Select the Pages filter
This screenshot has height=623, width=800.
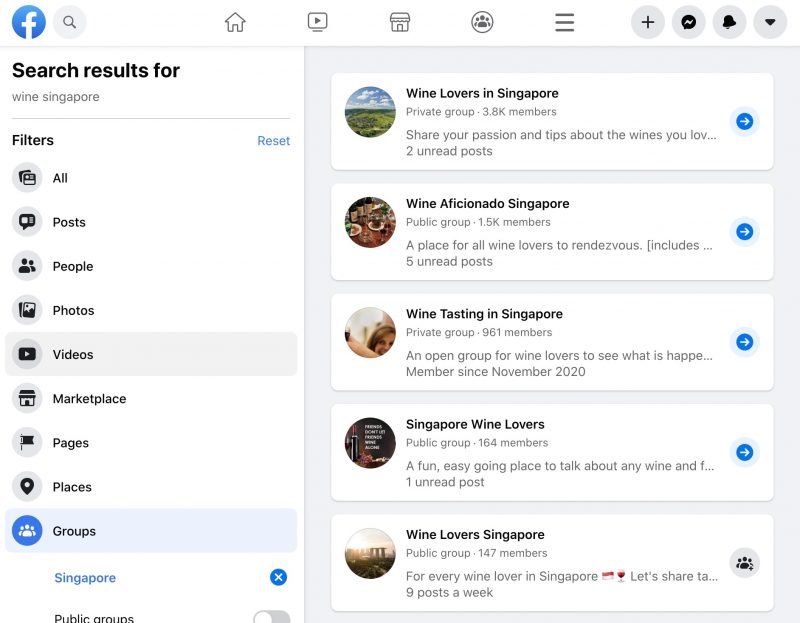[151, 442]
